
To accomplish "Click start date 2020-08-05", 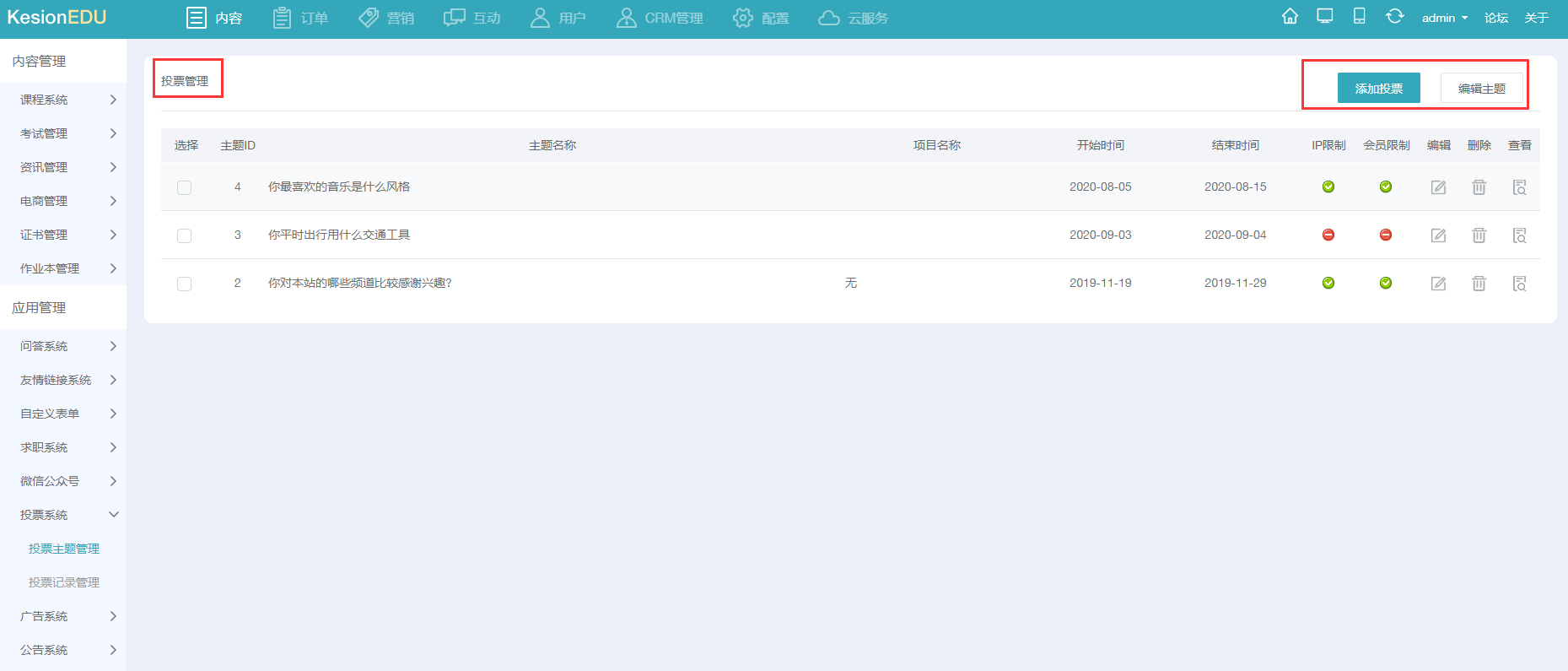I will coord(1101,187).
